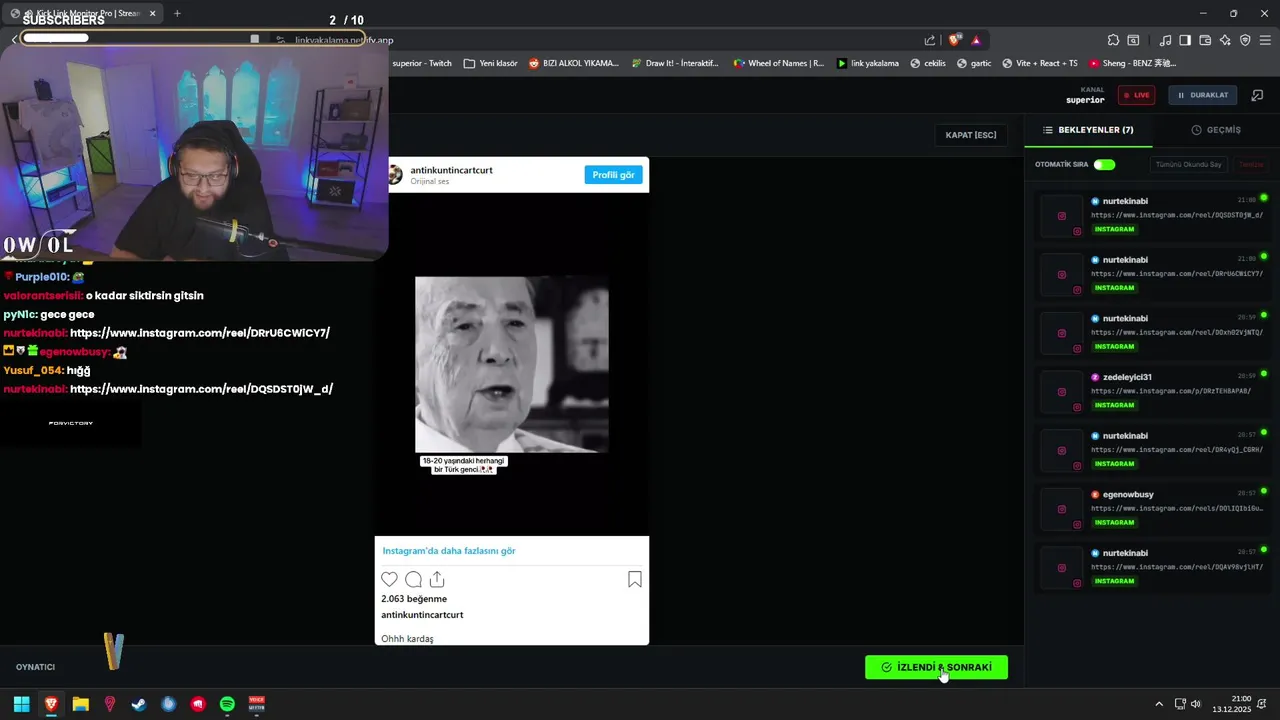This screenshot has height=720, width=1280.
Task: Click the reel video of the elderly man
Action: tap(512, 365)
